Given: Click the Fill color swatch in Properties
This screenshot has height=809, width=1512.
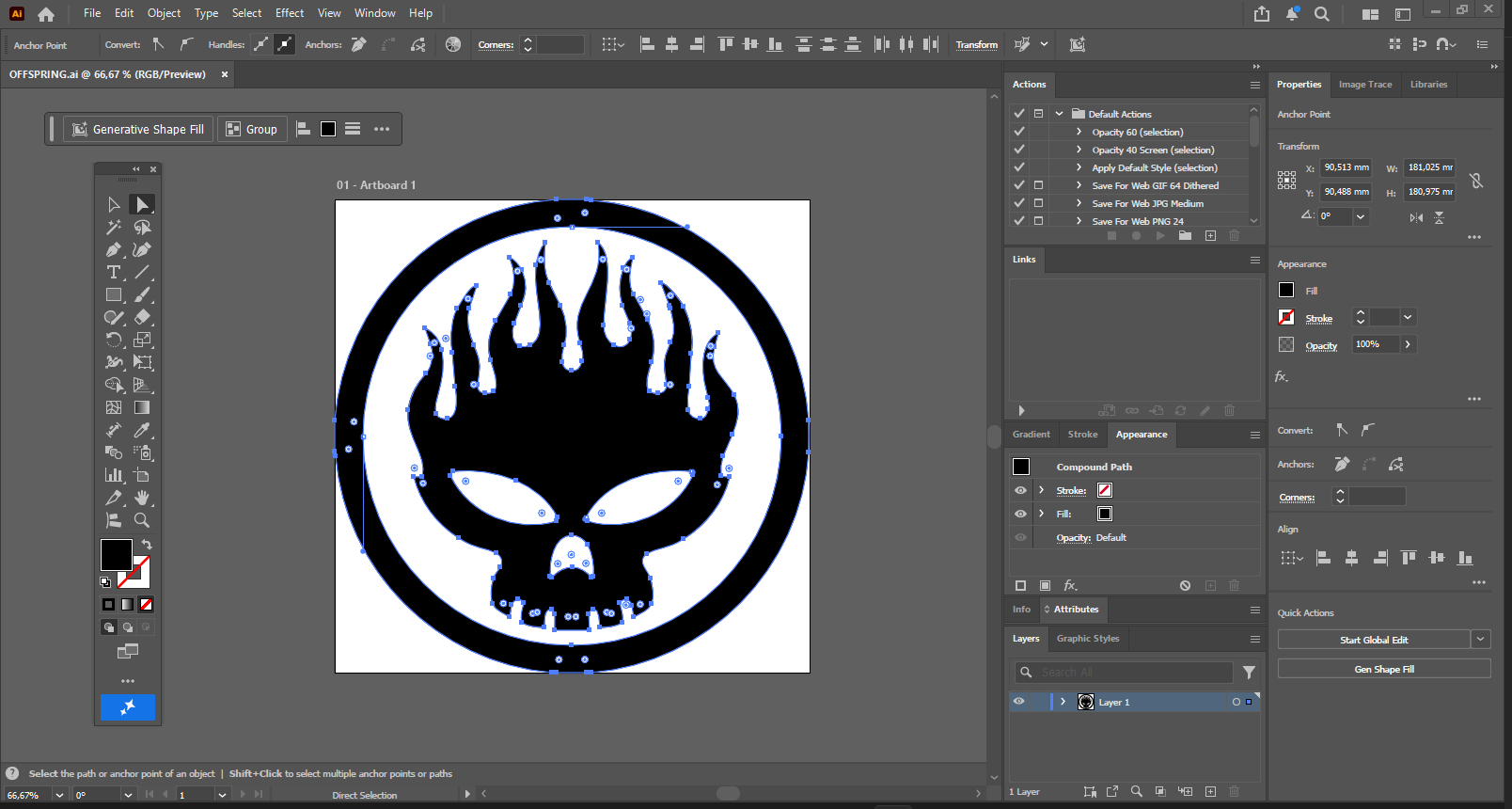Looking at the screenshot, I should coord(1286,291).
